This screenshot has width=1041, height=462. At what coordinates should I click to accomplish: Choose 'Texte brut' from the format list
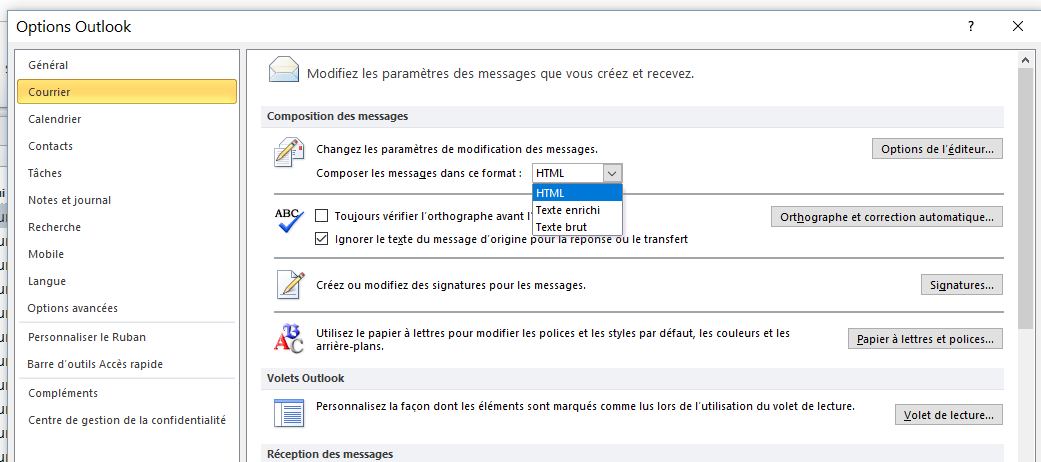pyautogui.click(x=561, y=227)
